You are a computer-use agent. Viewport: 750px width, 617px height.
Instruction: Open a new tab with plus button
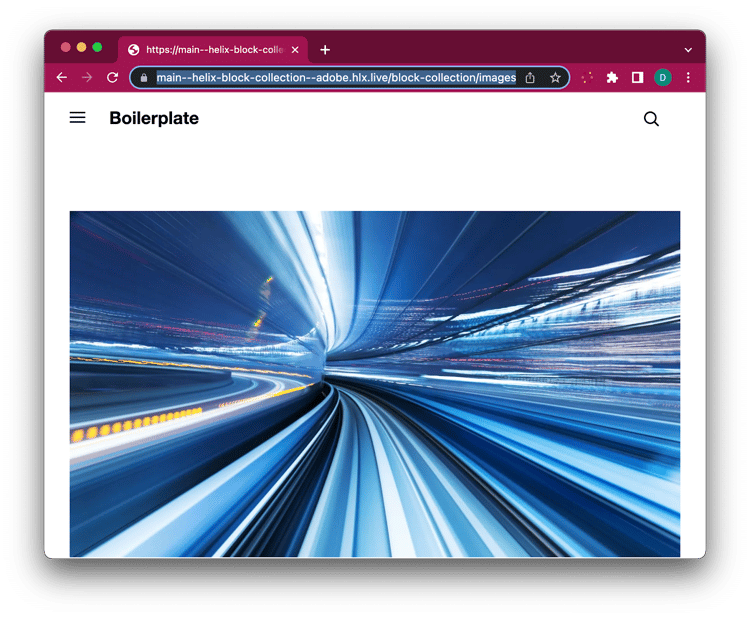click(x=325, y=50)
